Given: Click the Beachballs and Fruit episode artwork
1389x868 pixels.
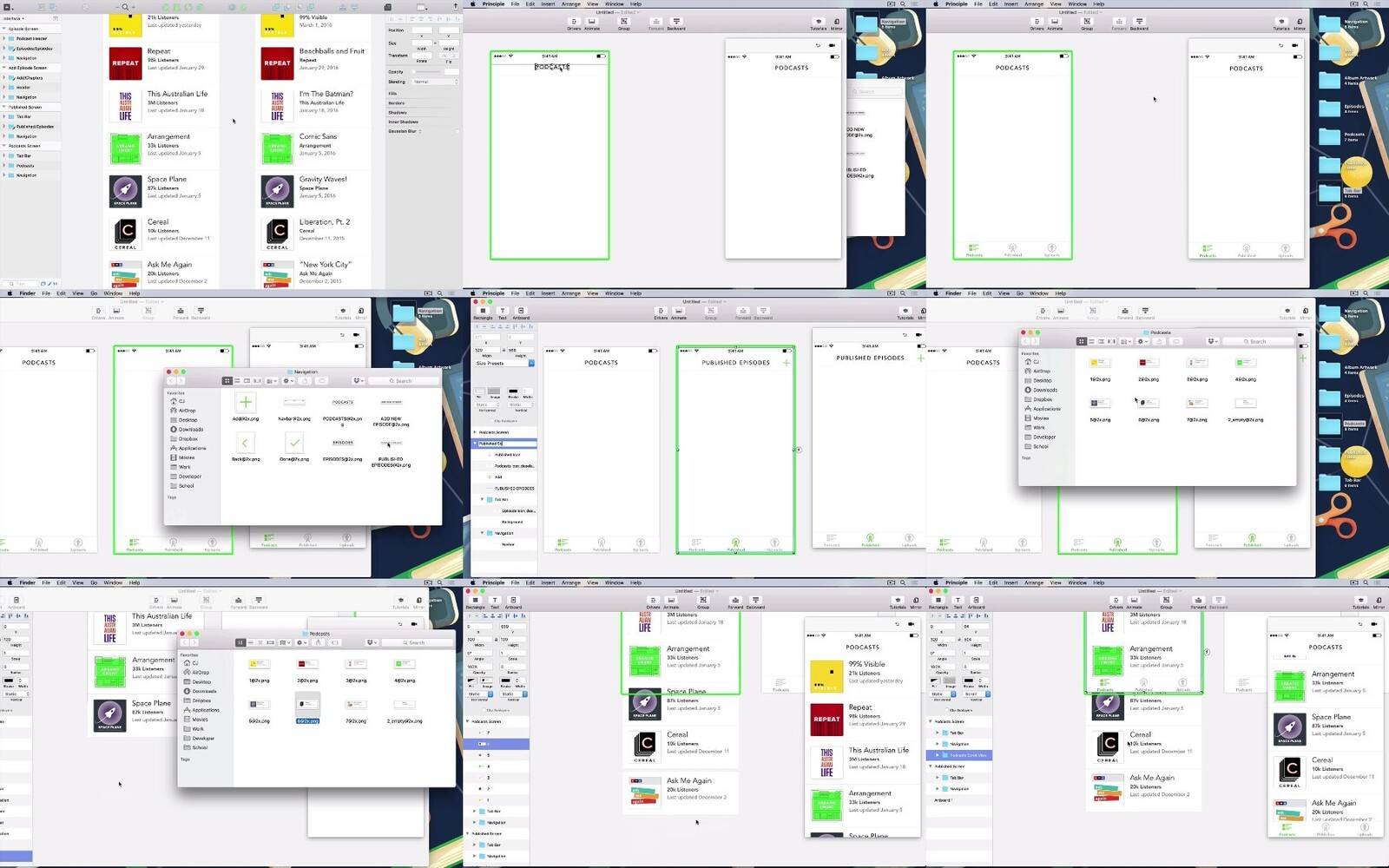Looking at the screenshot, I should pos(277,62).
